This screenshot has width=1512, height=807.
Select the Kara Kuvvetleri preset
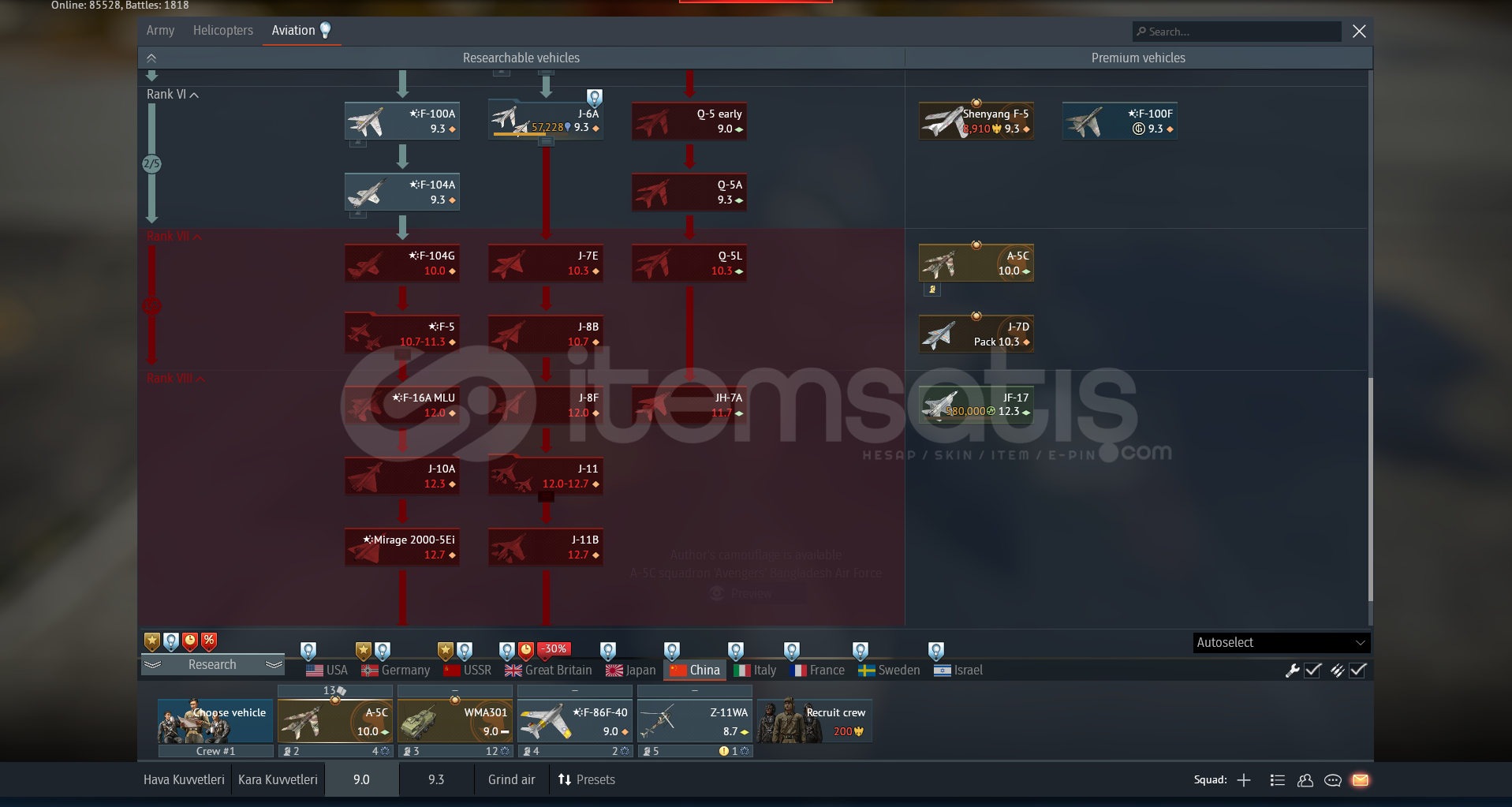point(278,780)
